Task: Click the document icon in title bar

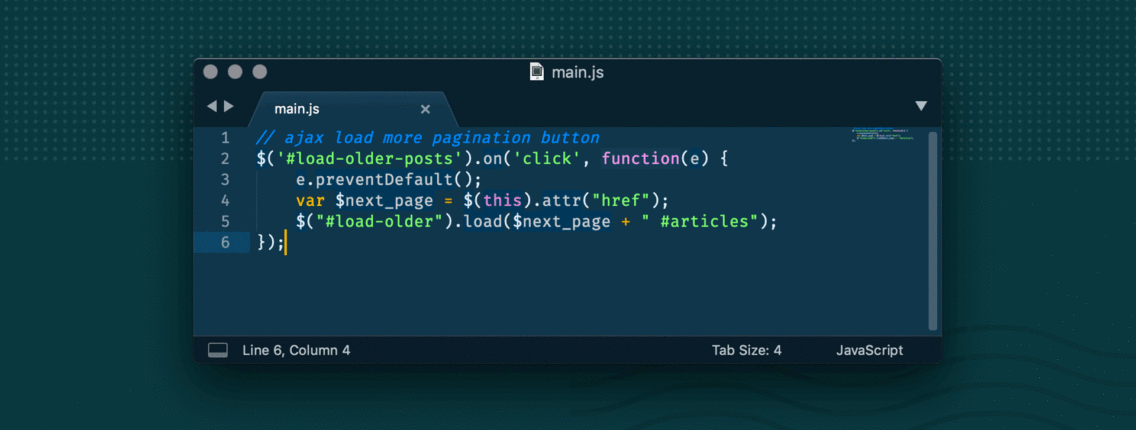Action: pyautogui.click(x=537, y=72)
